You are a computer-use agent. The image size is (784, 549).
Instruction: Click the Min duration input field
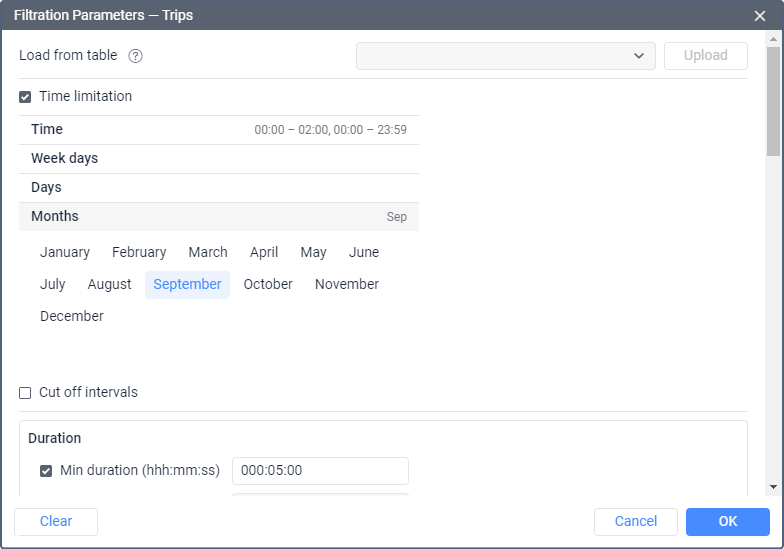point(320,470)
